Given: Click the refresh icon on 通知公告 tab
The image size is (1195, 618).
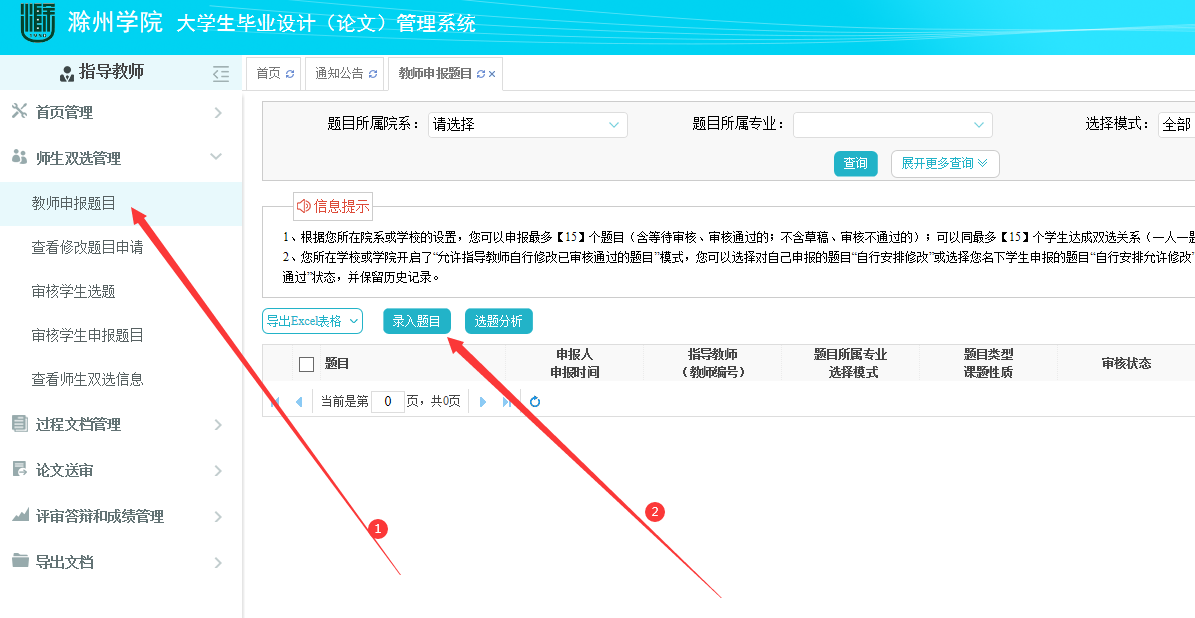Looking at the screenshot, I should 373,74.
